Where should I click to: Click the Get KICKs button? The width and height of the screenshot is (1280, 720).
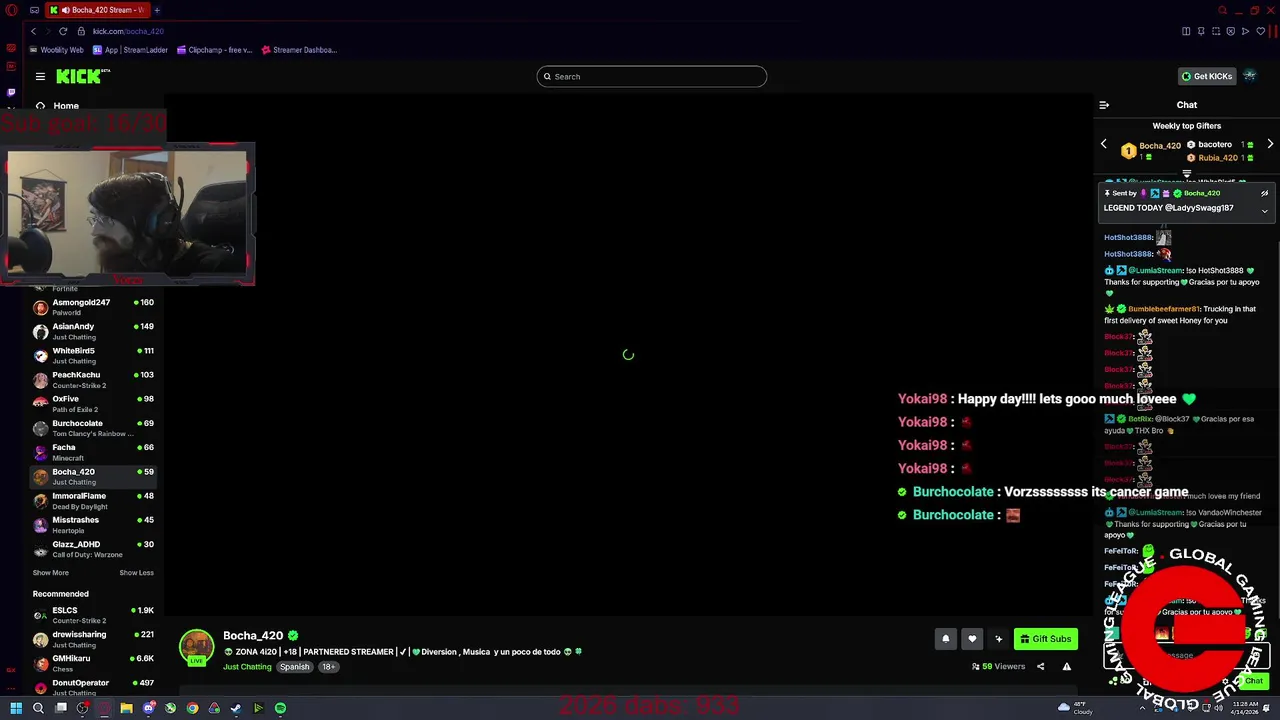tap(1207, 76)
